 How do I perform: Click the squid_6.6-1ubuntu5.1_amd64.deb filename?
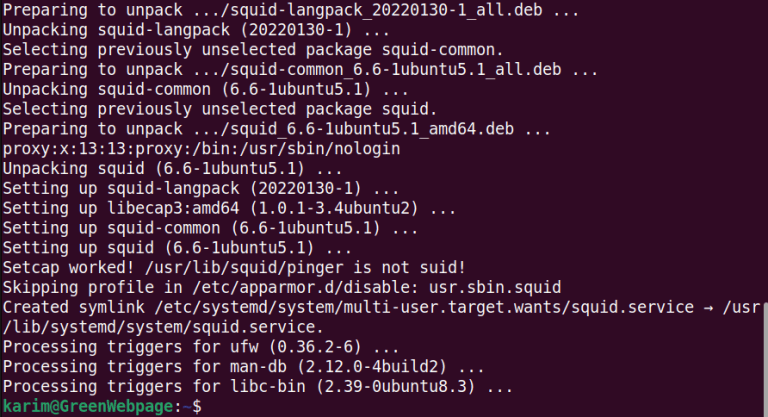point(371,129)
